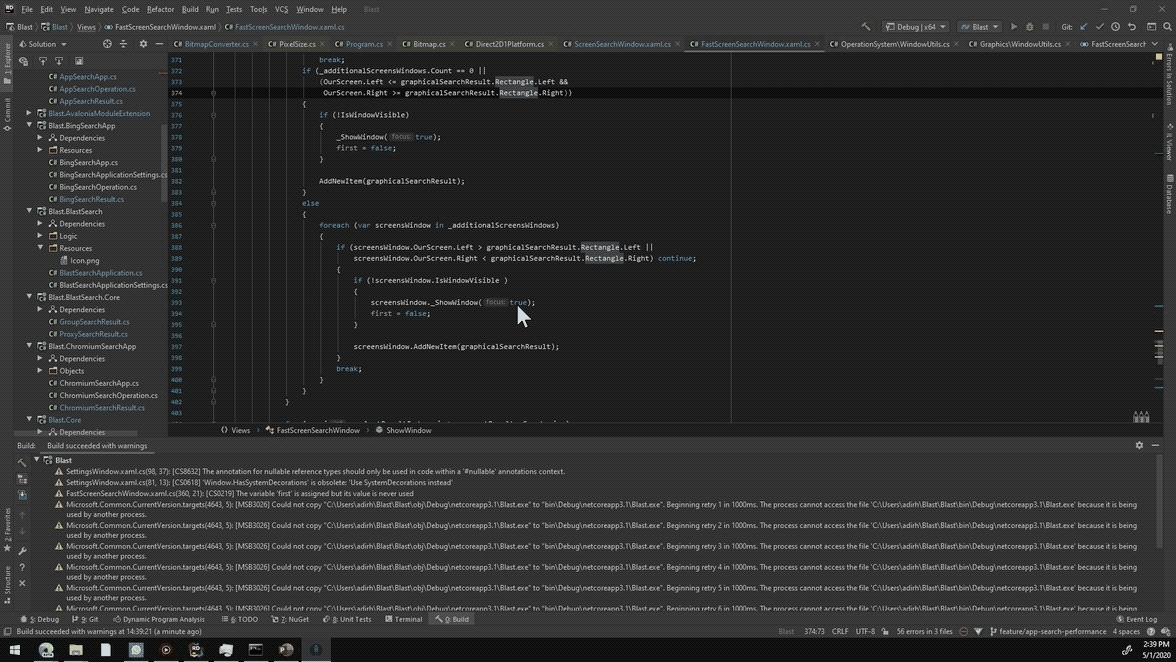Click the feature/app-search-performance git branch widget

coord(1048,631)
